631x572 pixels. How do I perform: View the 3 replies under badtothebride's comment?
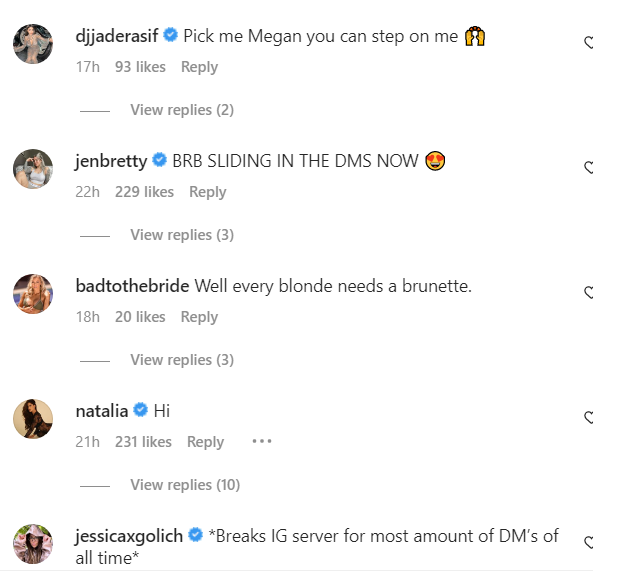tap(181, 360)
